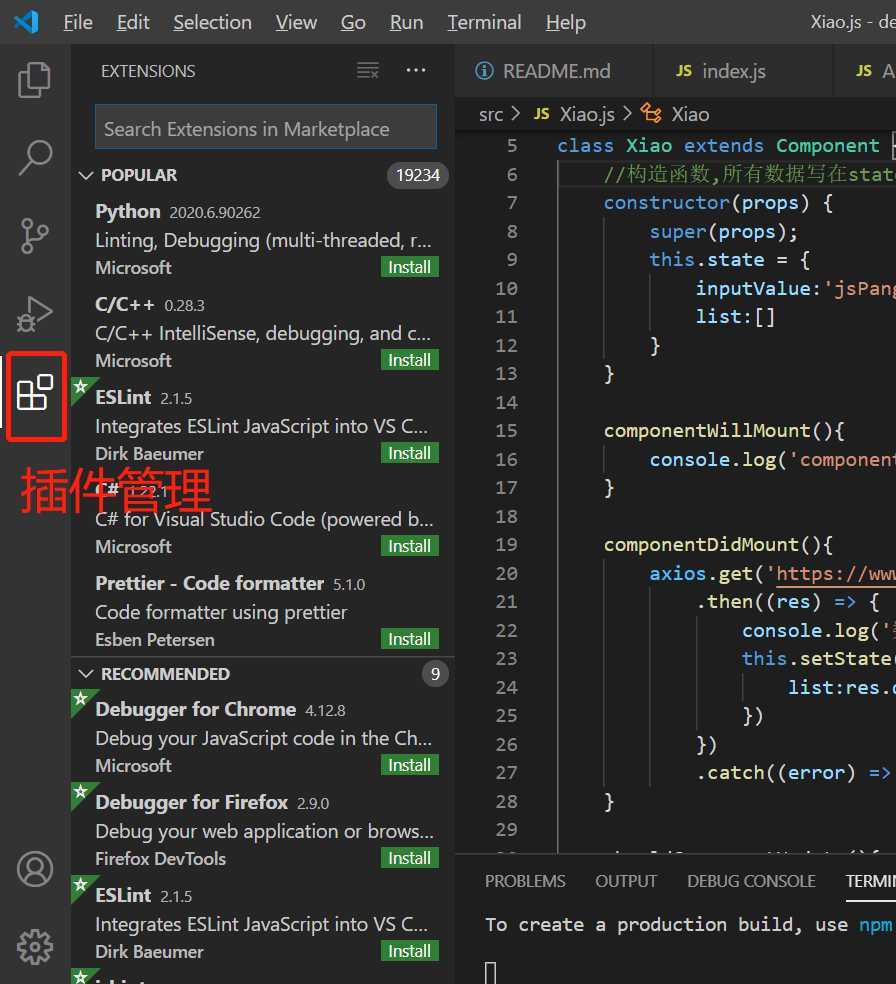Click the terminal production build message
The height and width of the screenshot is (984, 896).
(688, 924)
